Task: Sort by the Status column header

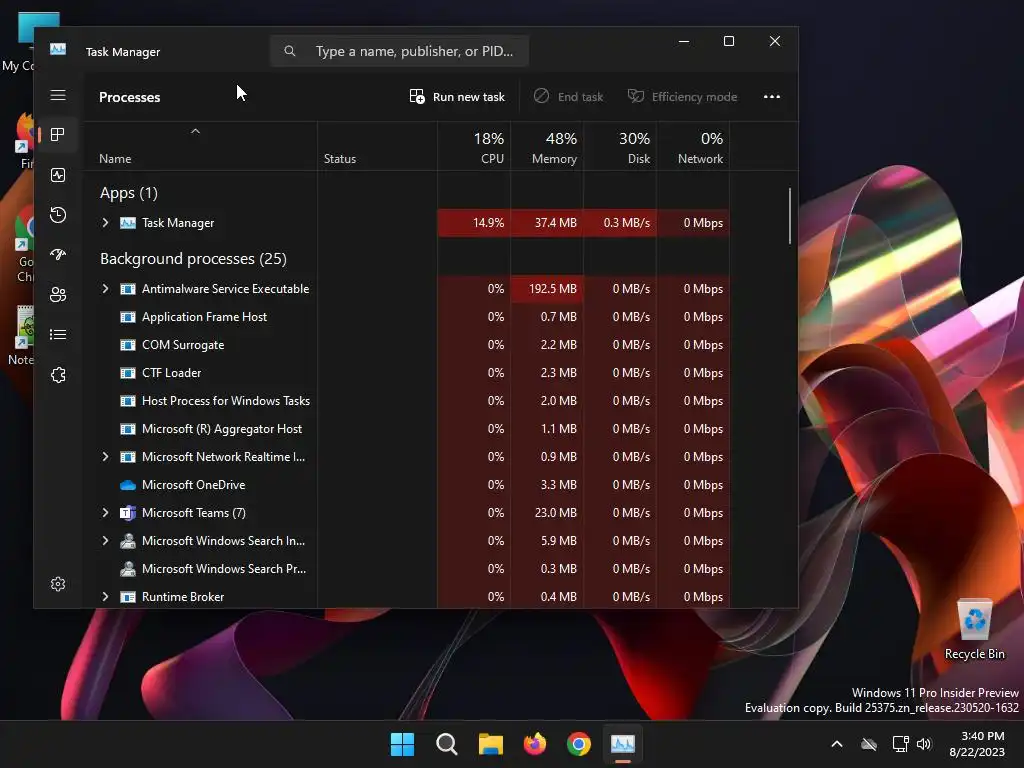Action: pyautogui.click(x=377, y=146)
